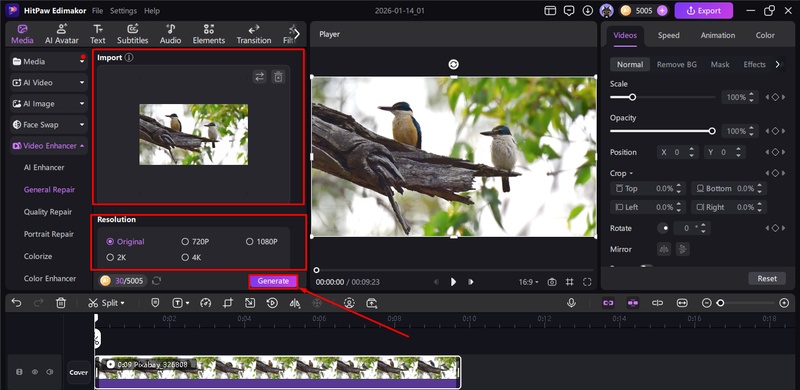This screenshot has width=800, height=390.
Task: Open the speed gauge tool in timeline toolbar
Action: pos(206,303)
